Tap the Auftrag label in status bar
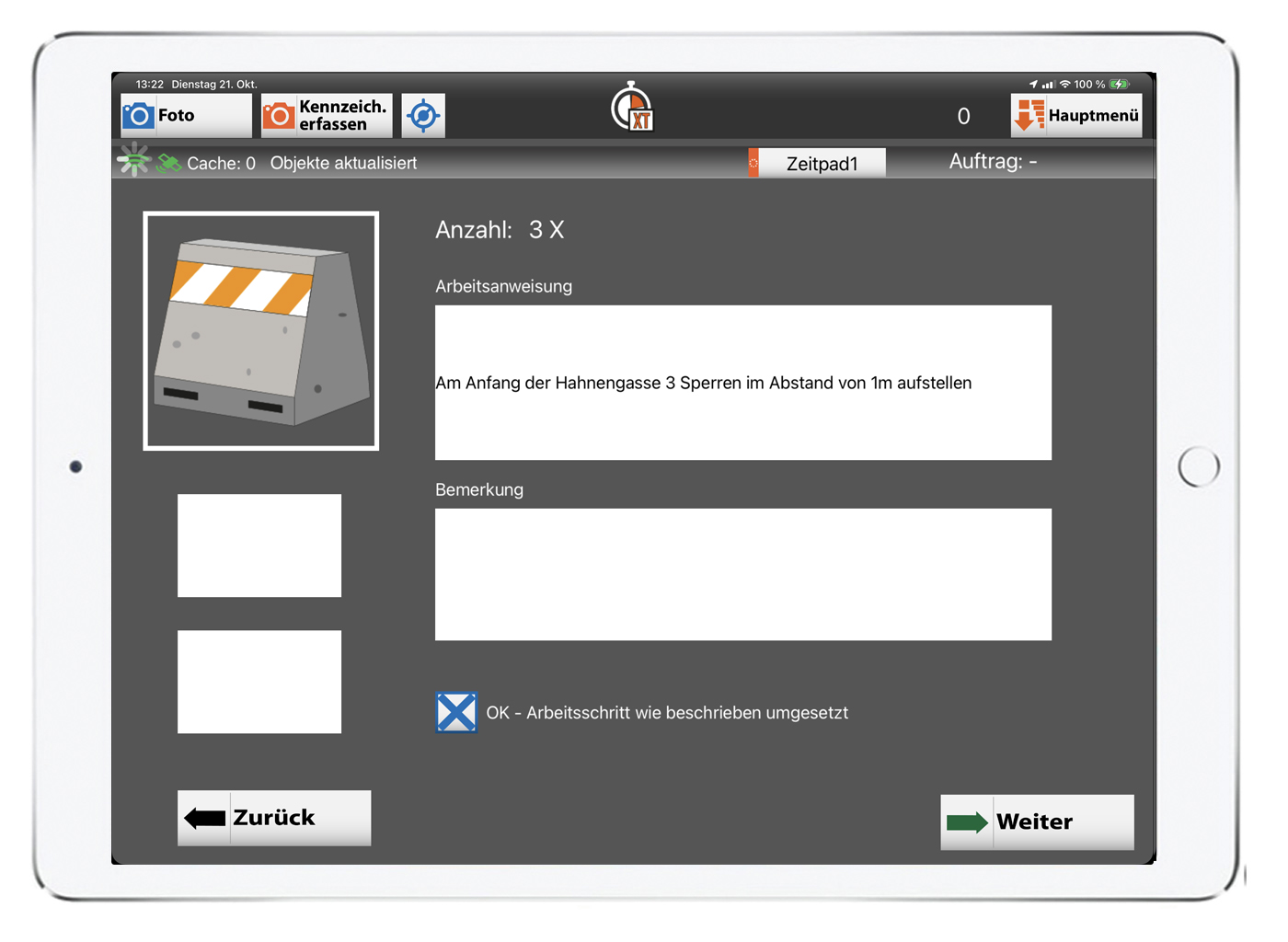 992,162
